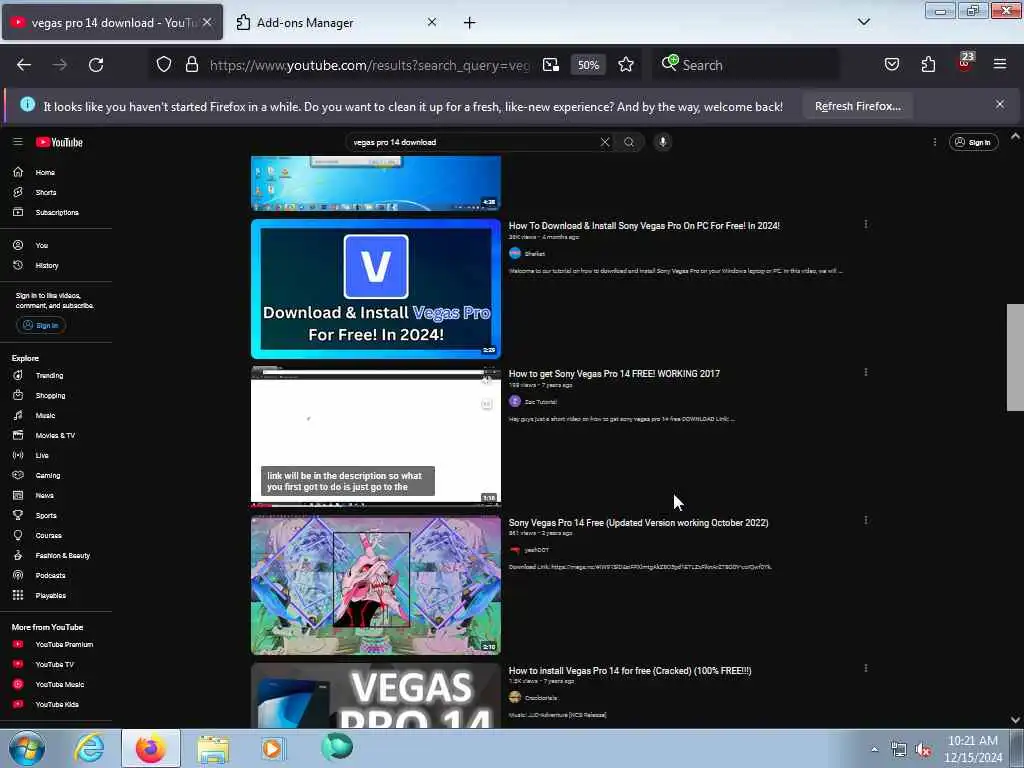
Task: Open options menu for 'How to get Sony Vegas Pro 14 FREE' video
Action: 866,372
